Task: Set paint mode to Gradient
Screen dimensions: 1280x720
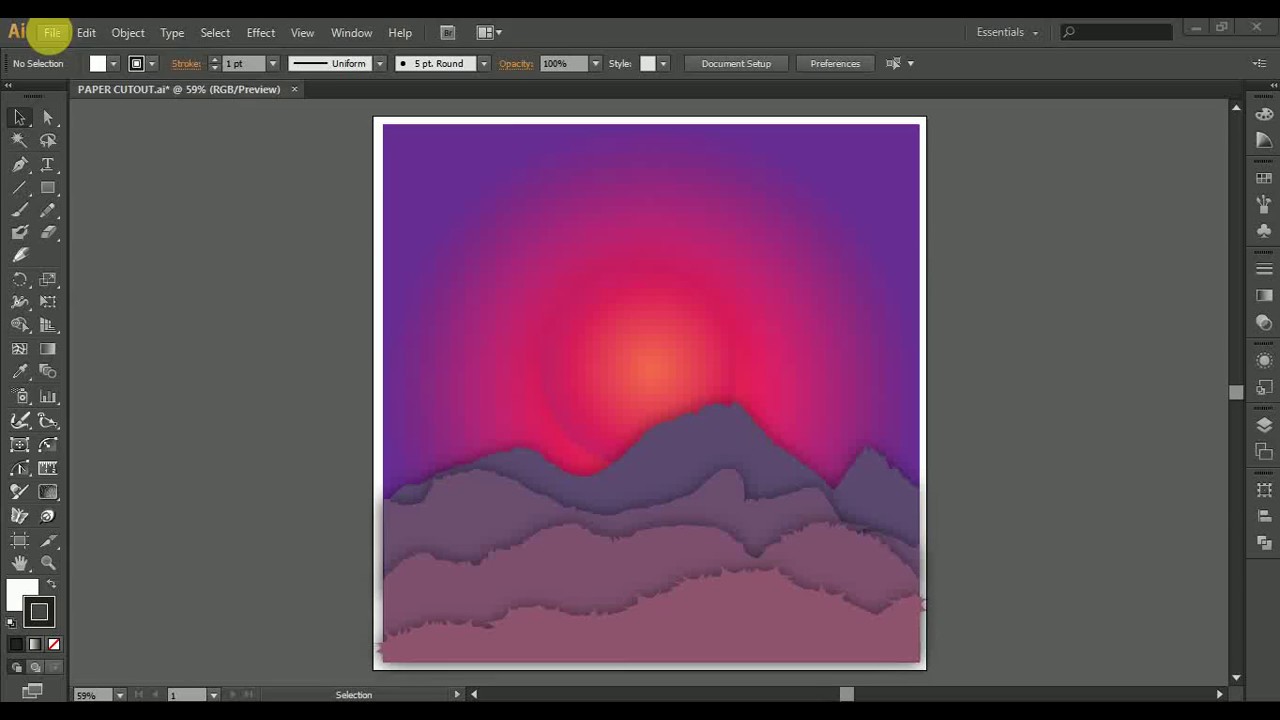Action: 35,645
